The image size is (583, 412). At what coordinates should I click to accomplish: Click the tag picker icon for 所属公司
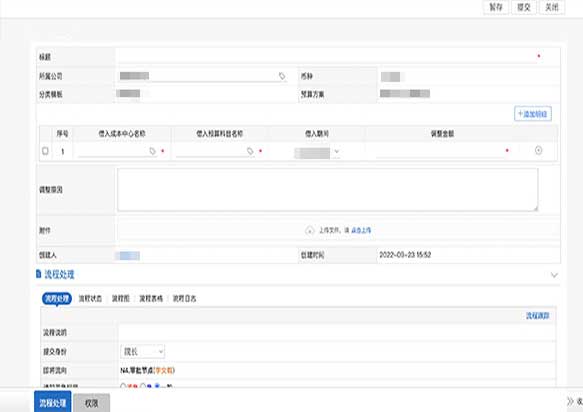pos(282,76)
